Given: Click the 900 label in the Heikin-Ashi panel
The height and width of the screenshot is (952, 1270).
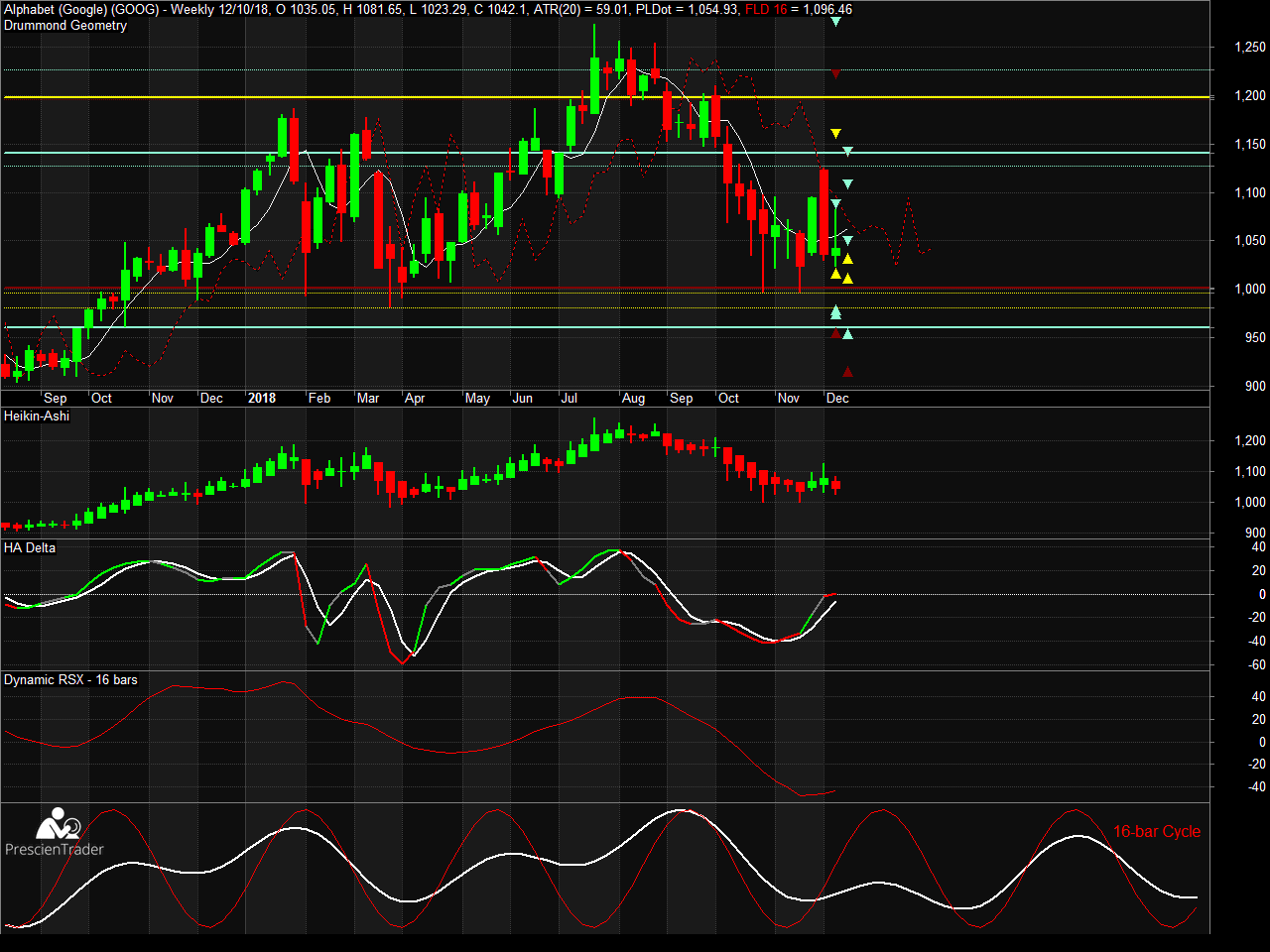Looking at the screenshot, I should 1256,534.
